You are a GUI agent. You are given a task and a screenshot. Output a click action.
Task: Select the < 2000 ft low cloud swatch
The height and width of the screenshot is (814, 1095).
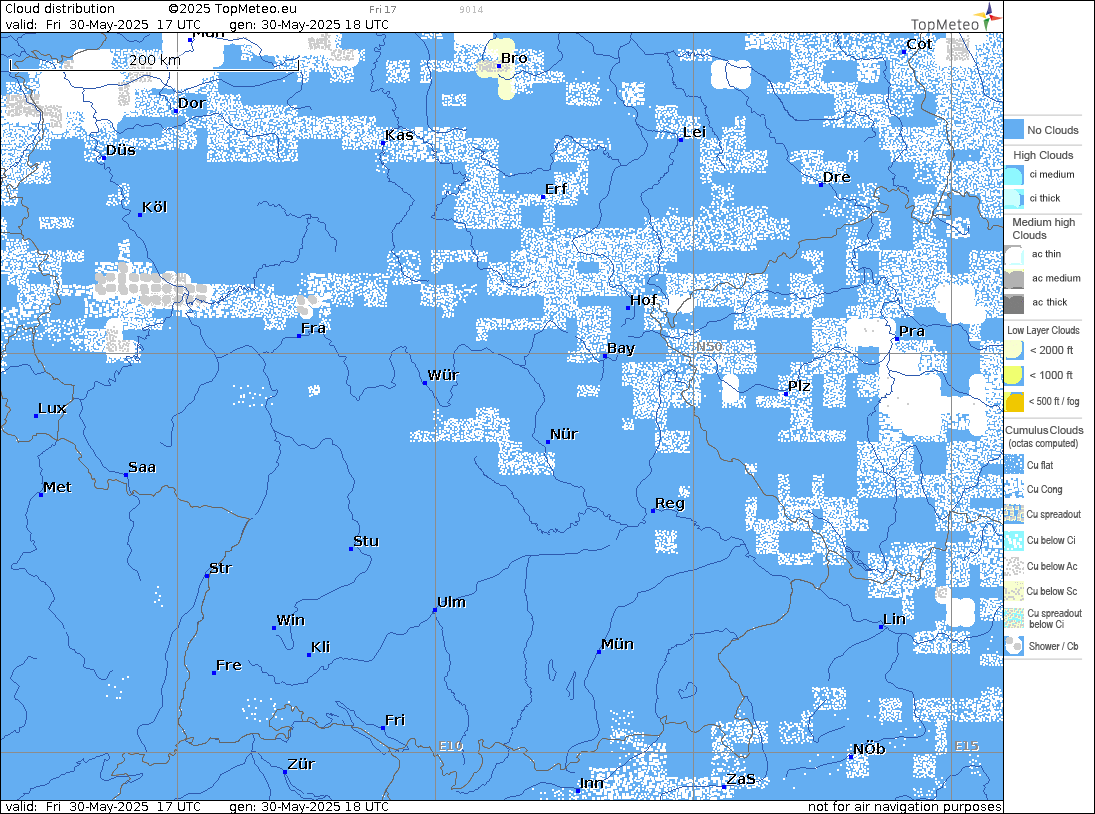coord(1014,350)
